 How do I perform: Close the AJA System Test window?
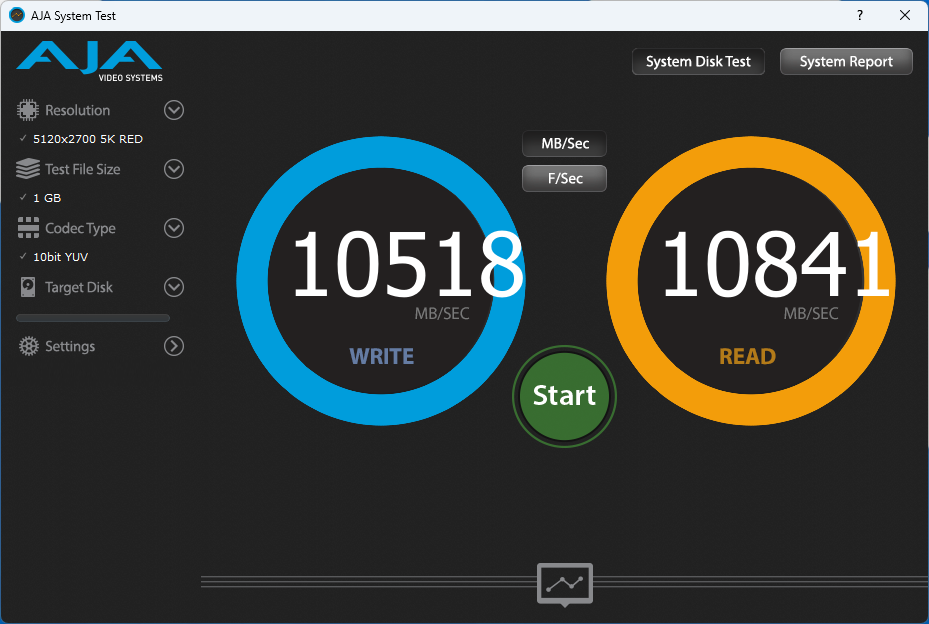pos(905,15)
